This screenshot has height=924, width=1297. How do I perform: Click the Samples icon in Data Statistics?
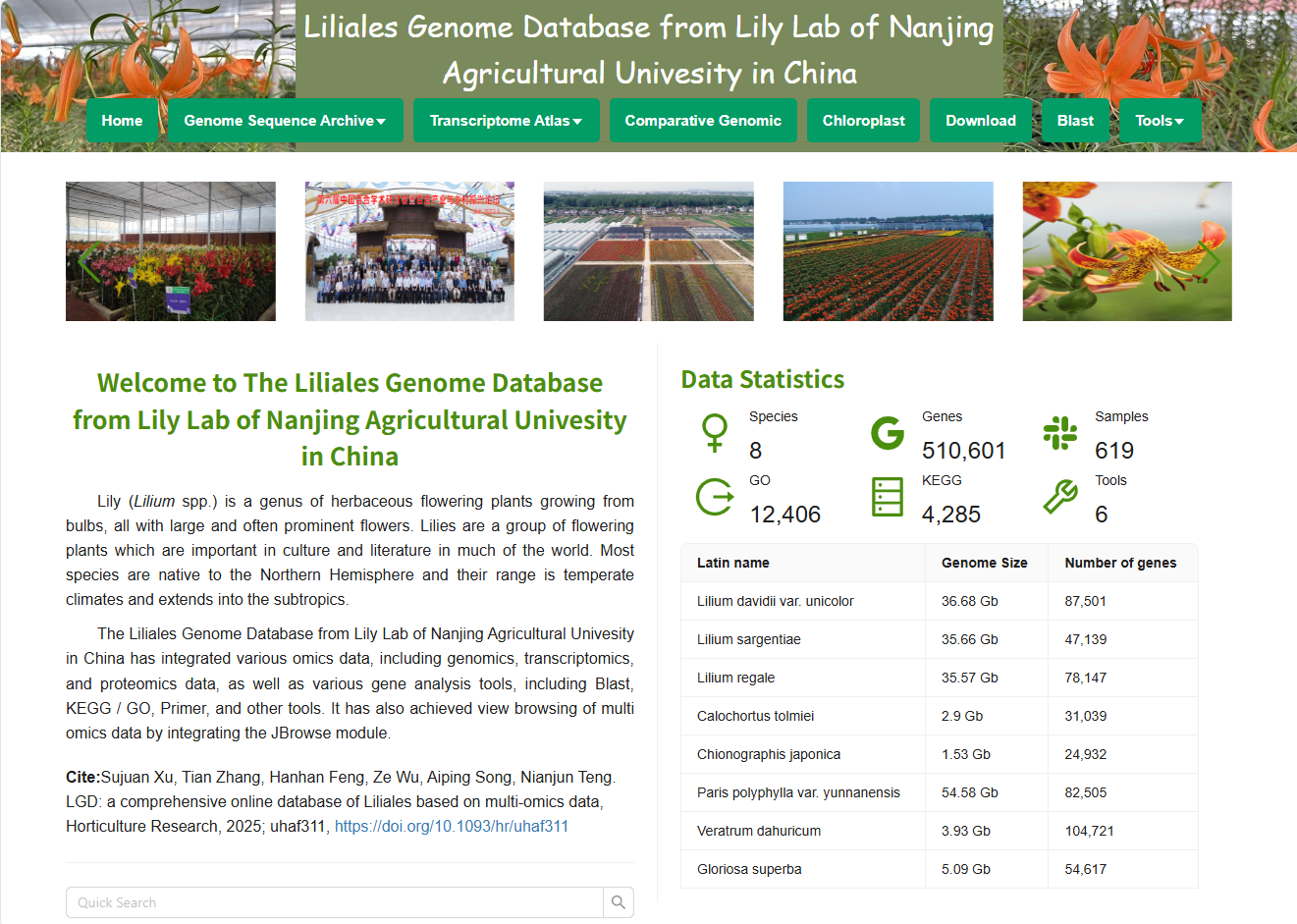click(x=1060, y=433)
